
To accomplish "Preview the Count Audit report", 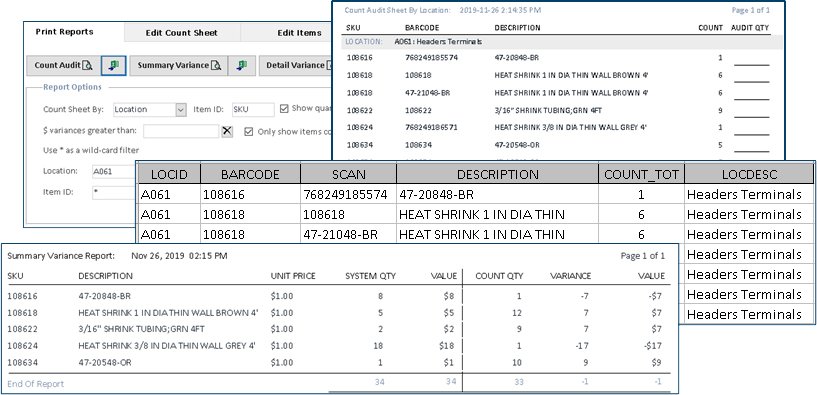I will 63,65.
